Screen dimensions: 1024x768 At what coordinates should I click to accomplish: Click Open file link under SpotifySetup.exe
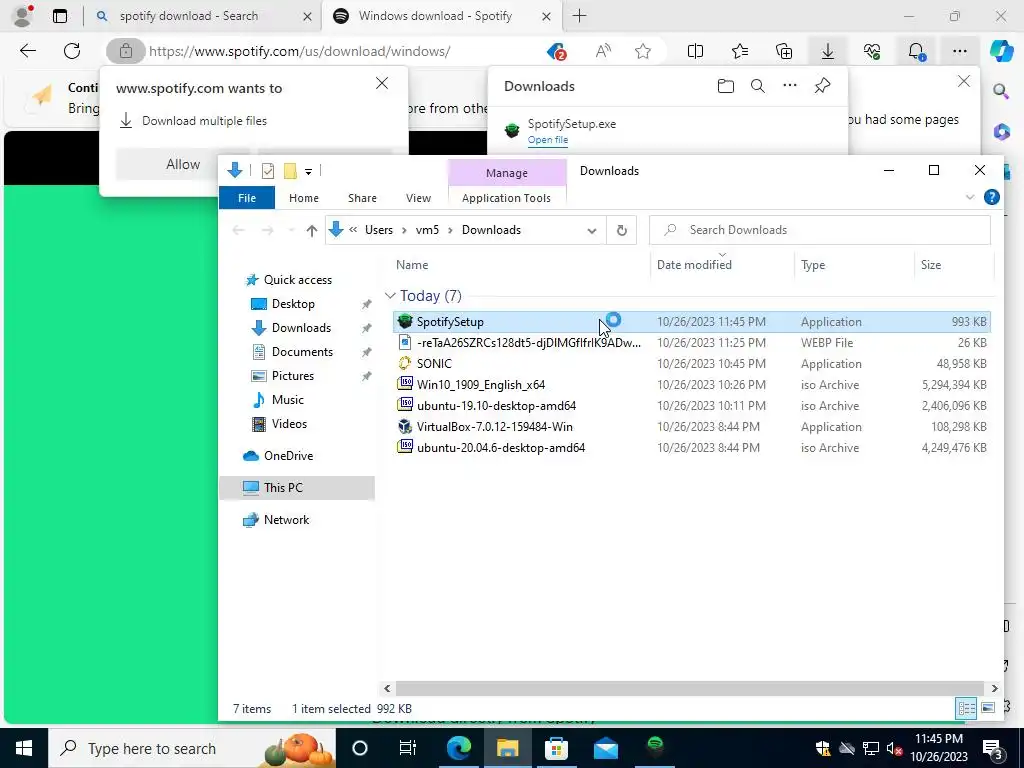[548, 140]
